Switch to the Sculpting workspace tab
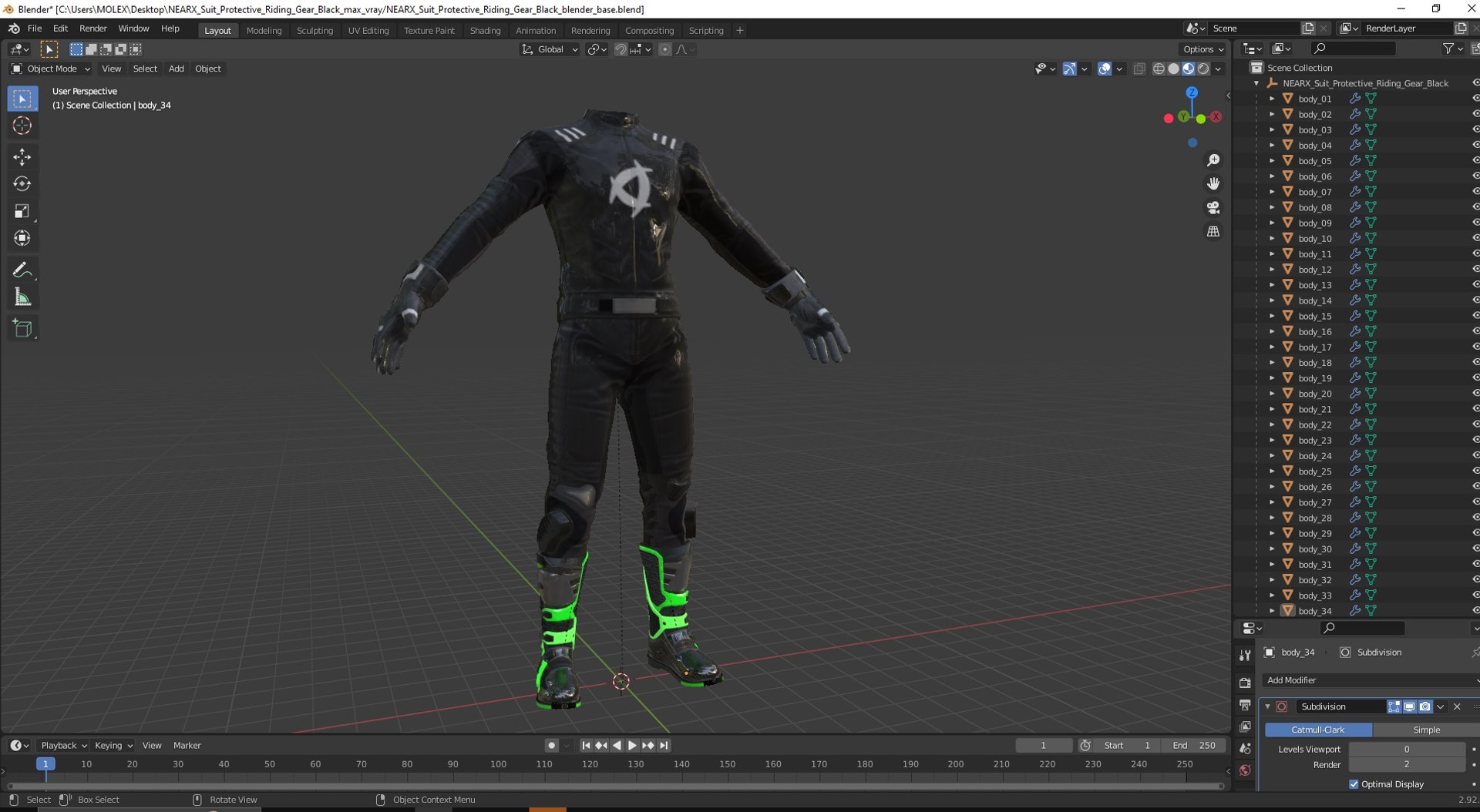 click(x=314, y=31)
